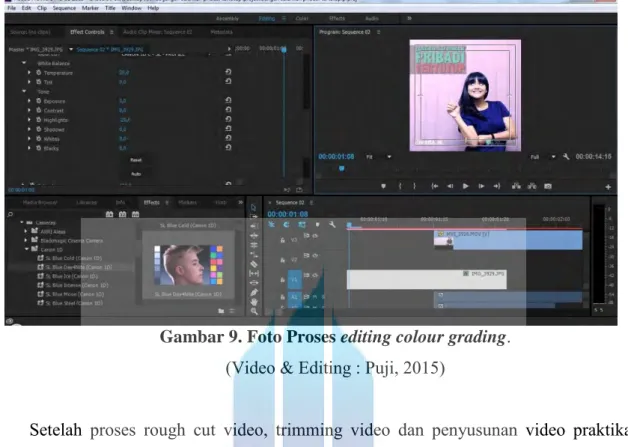Expand the ARRI Alexa presets folder
This screenshot has width=628, height=447.
[26, 231]
